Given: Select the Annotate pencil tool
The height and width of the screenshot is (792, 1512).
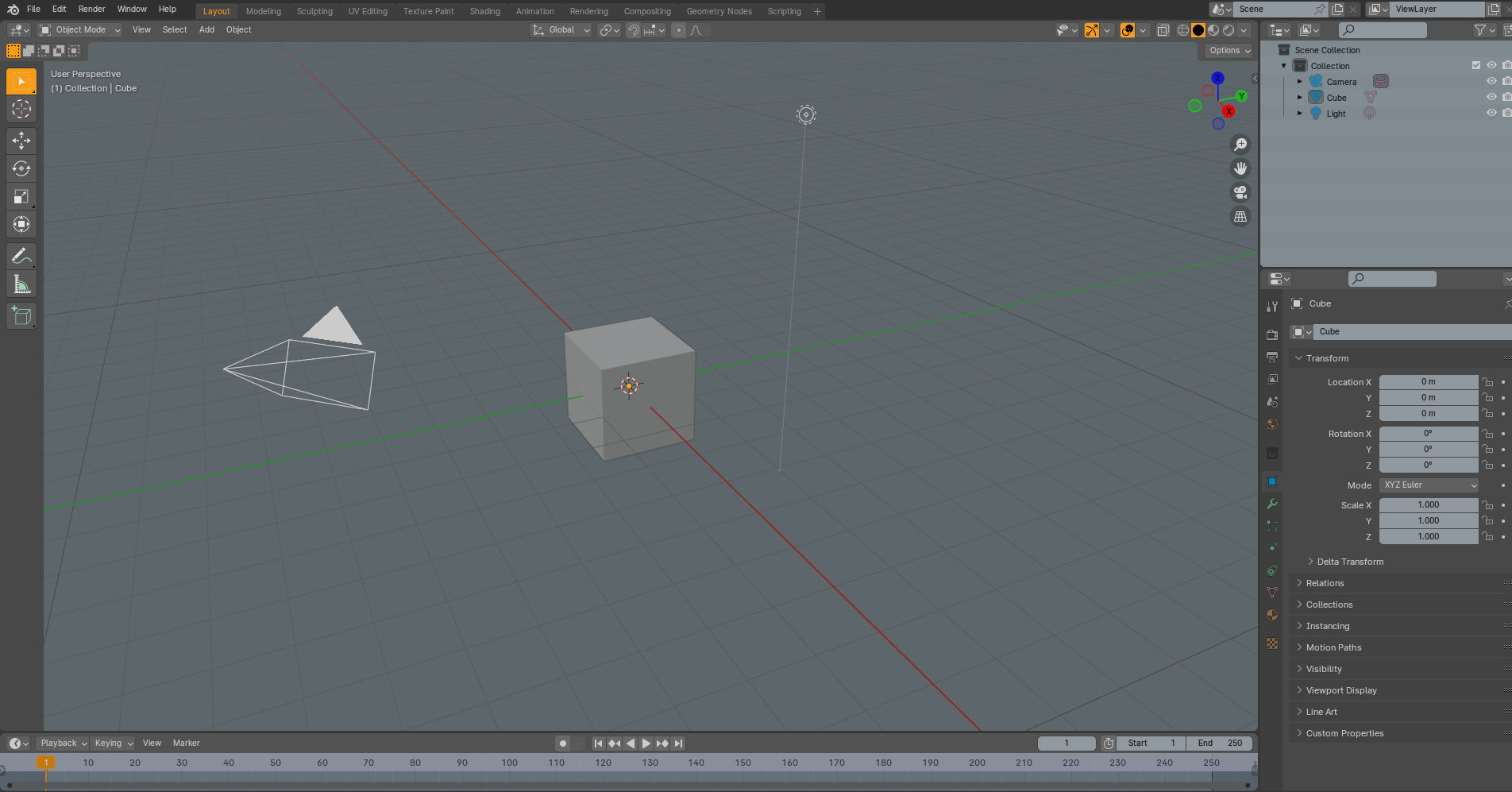Looking at the screenshot, I should tap(21, 256).
